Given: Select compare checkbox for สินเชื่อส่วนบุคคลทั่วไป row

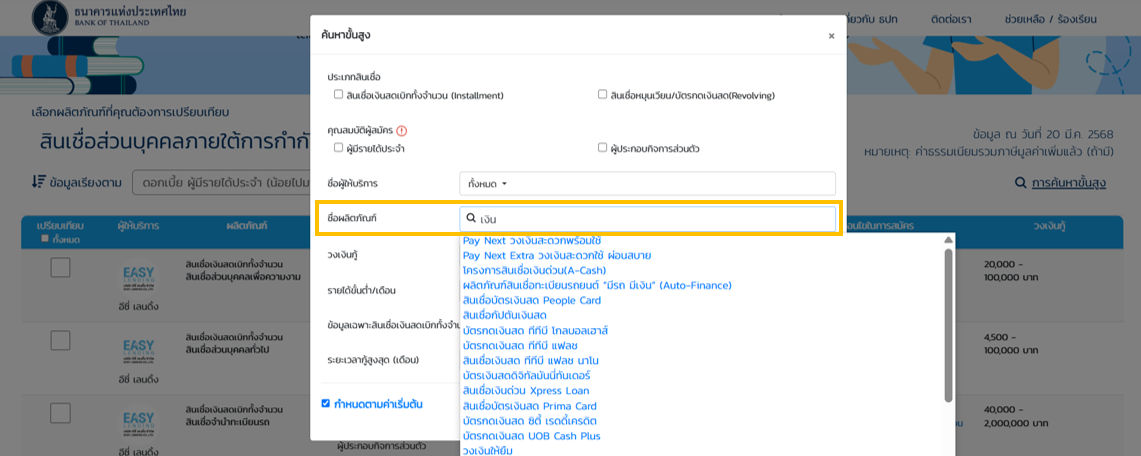Looking at the screenshot, I should tap(60, 340).
